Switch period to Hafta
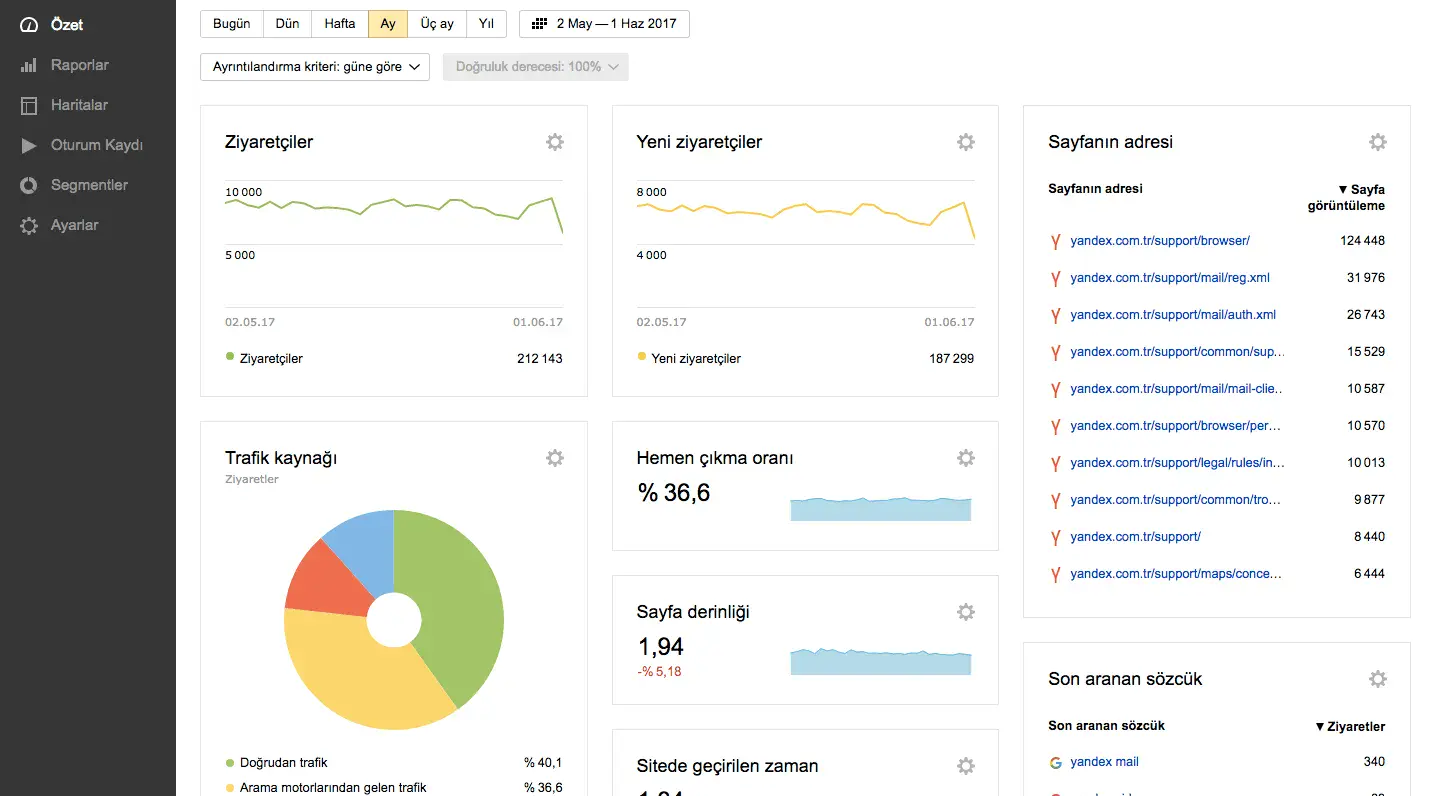 [x=340, y=24]
